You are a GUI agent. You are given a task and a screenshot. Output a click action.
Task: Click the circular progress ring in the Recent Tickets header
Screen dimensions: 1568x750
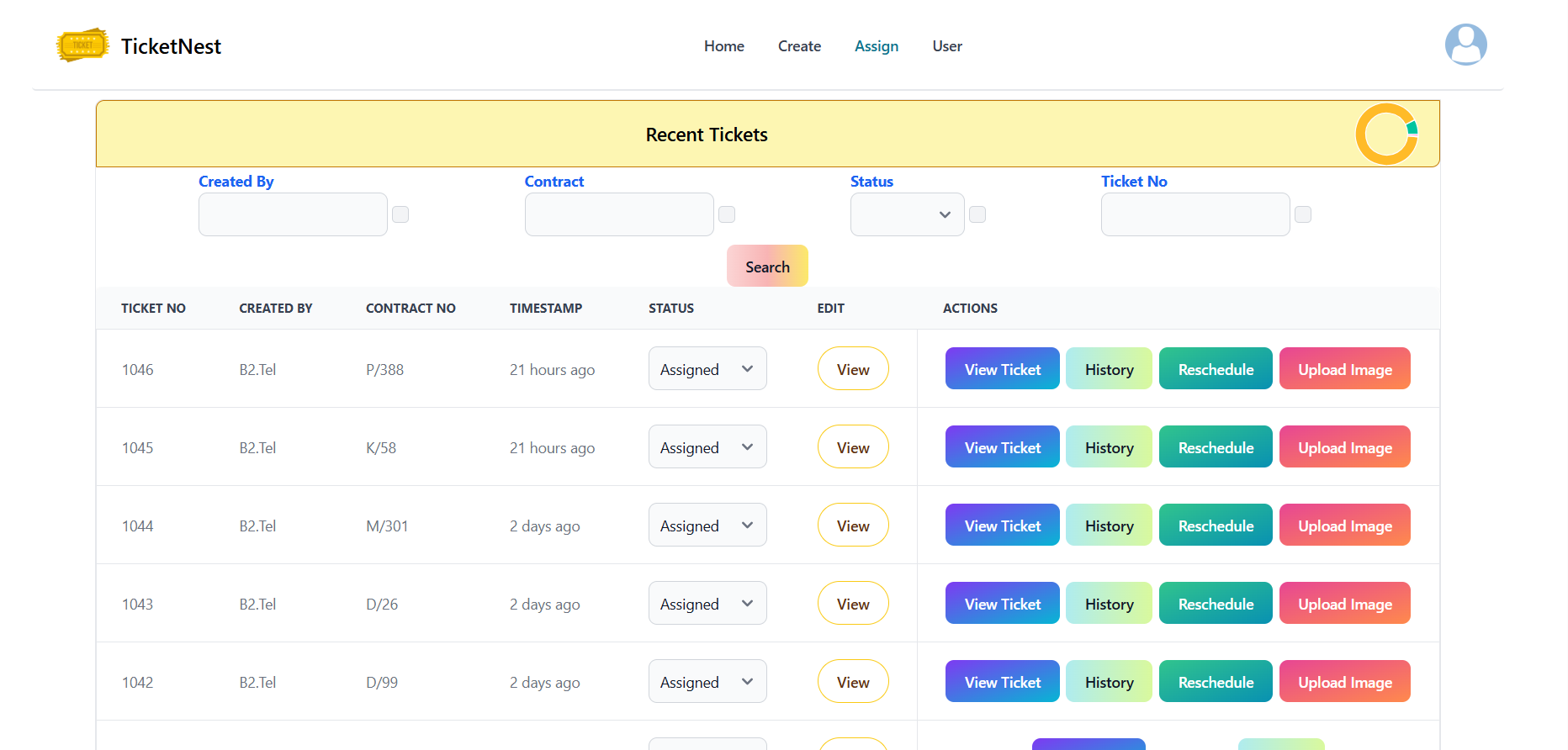point(1385,134)
